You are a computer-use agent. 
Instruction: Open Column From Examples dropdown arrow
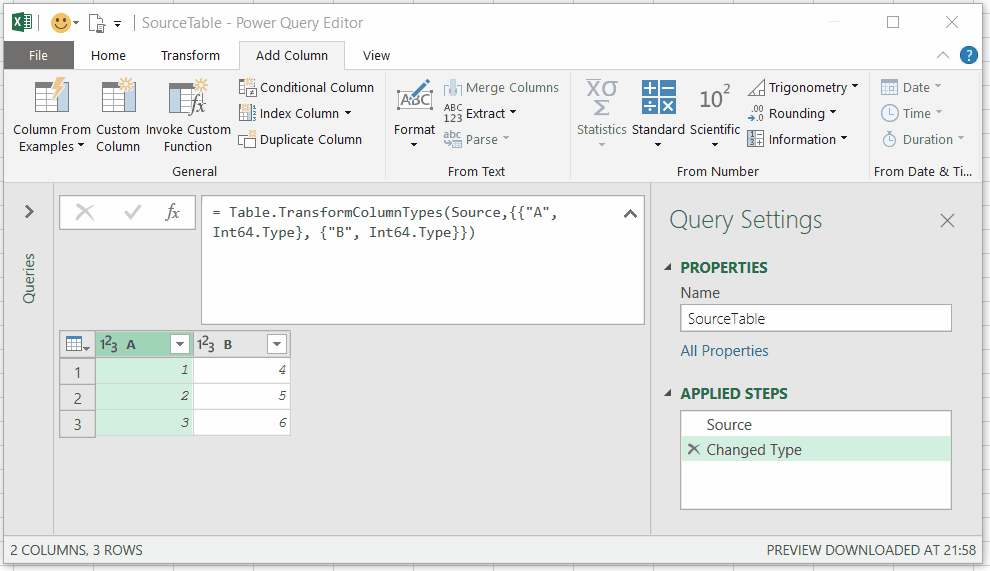point(81,147)
